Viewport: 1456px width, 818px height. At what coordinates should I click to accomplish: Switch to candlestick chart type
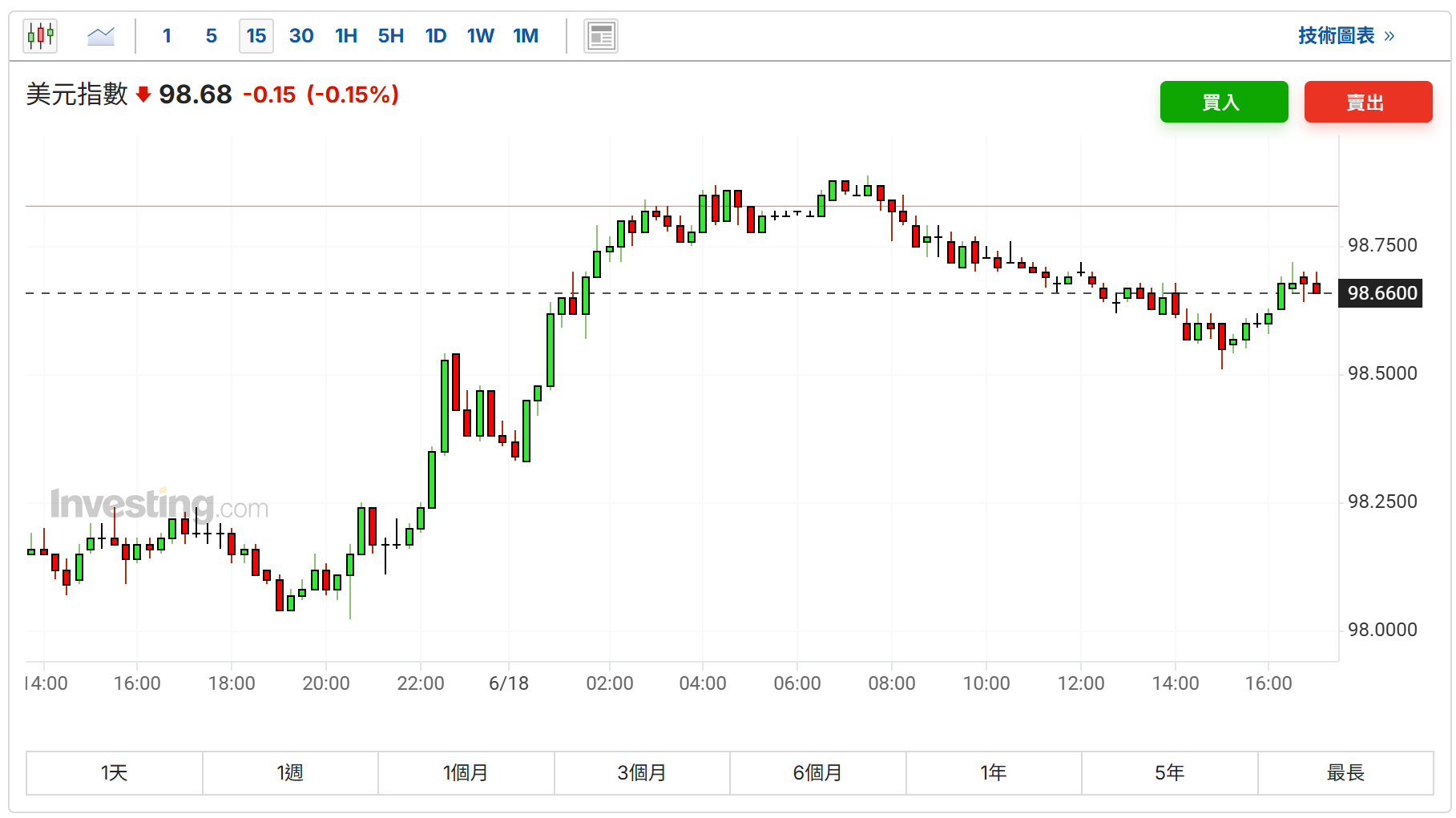click(40, 36)
